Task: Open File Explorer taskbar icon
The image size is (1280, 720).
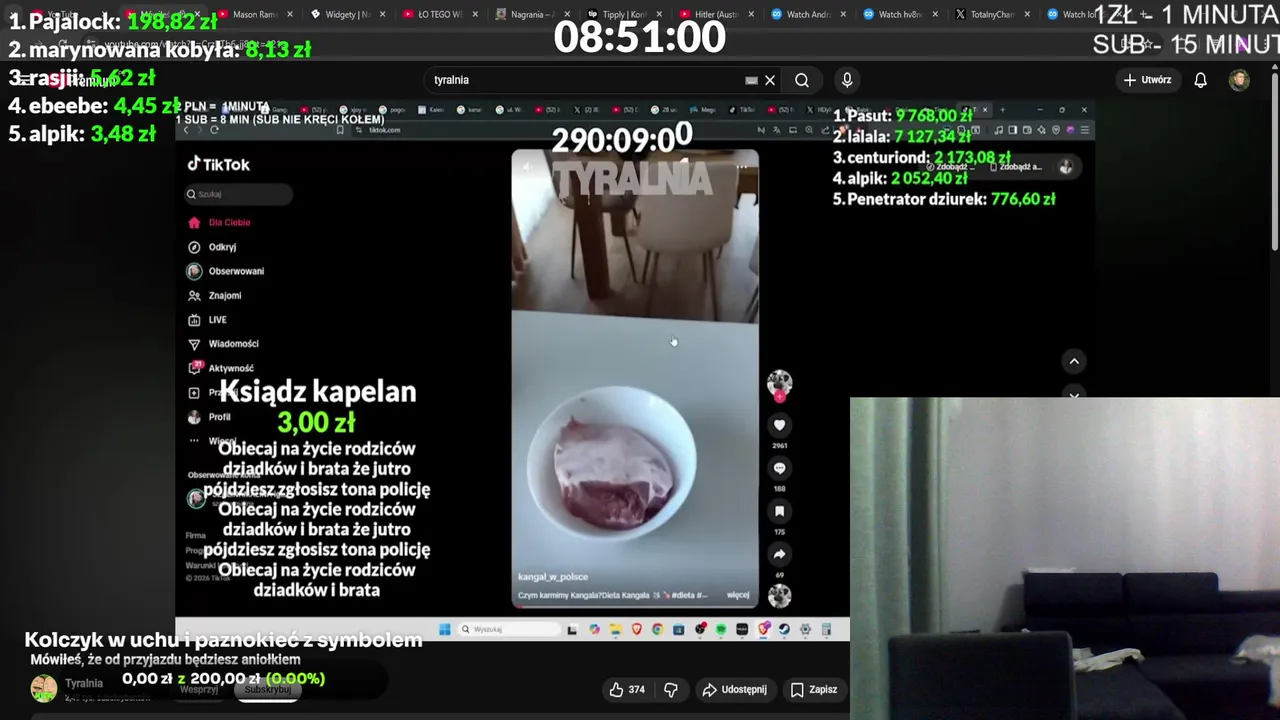Action: pyautogui.click(x=615, y=629)
